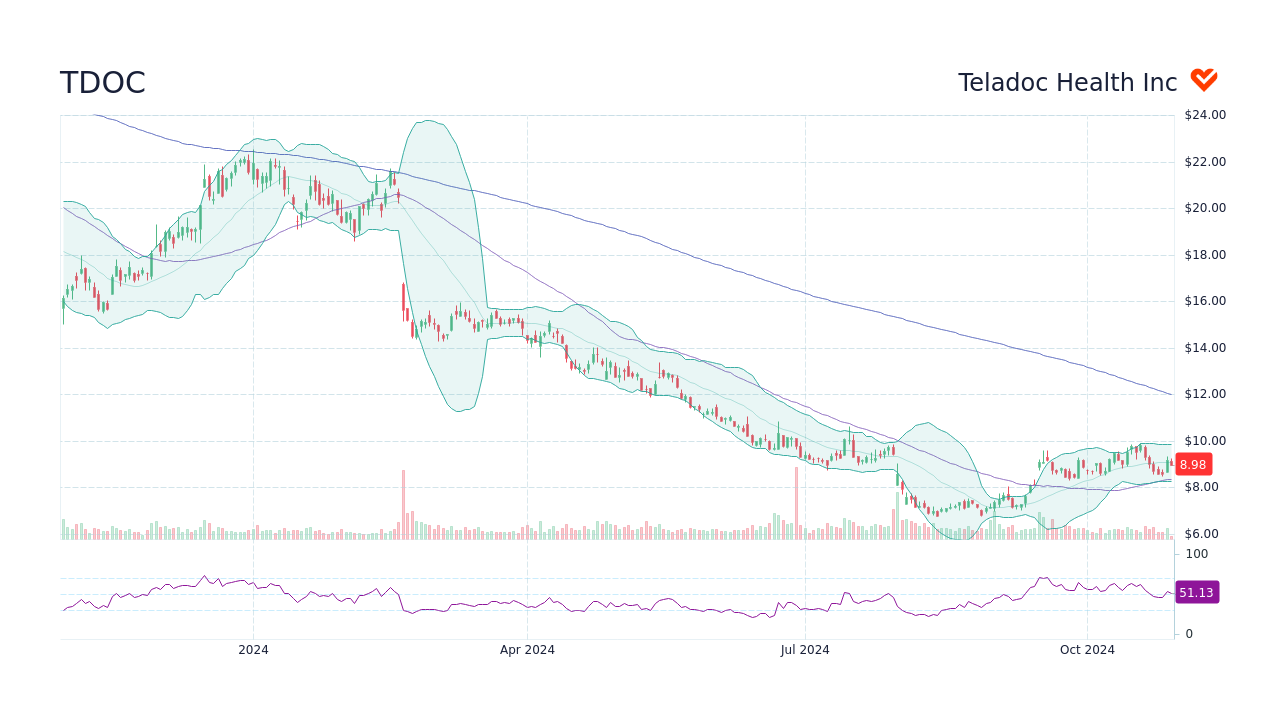Click the purple 51.13 RSI value tag
Screen dimensions: 1280x720
[1196, 592]
